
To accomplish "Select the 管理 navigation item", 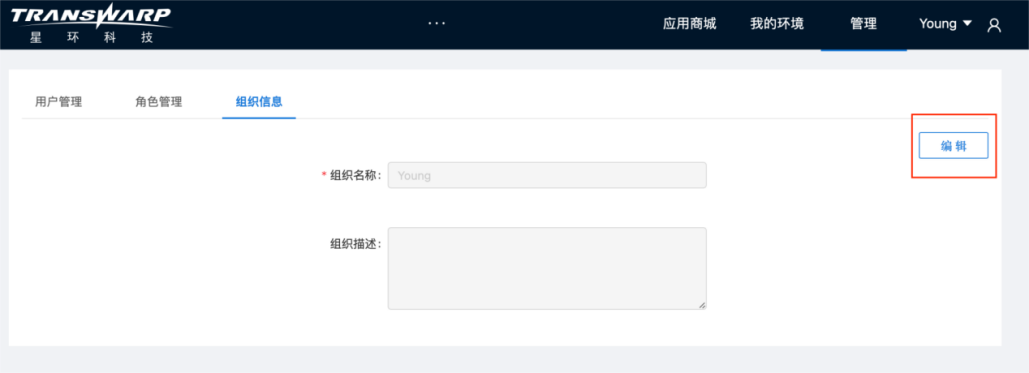I will [864, 24].
